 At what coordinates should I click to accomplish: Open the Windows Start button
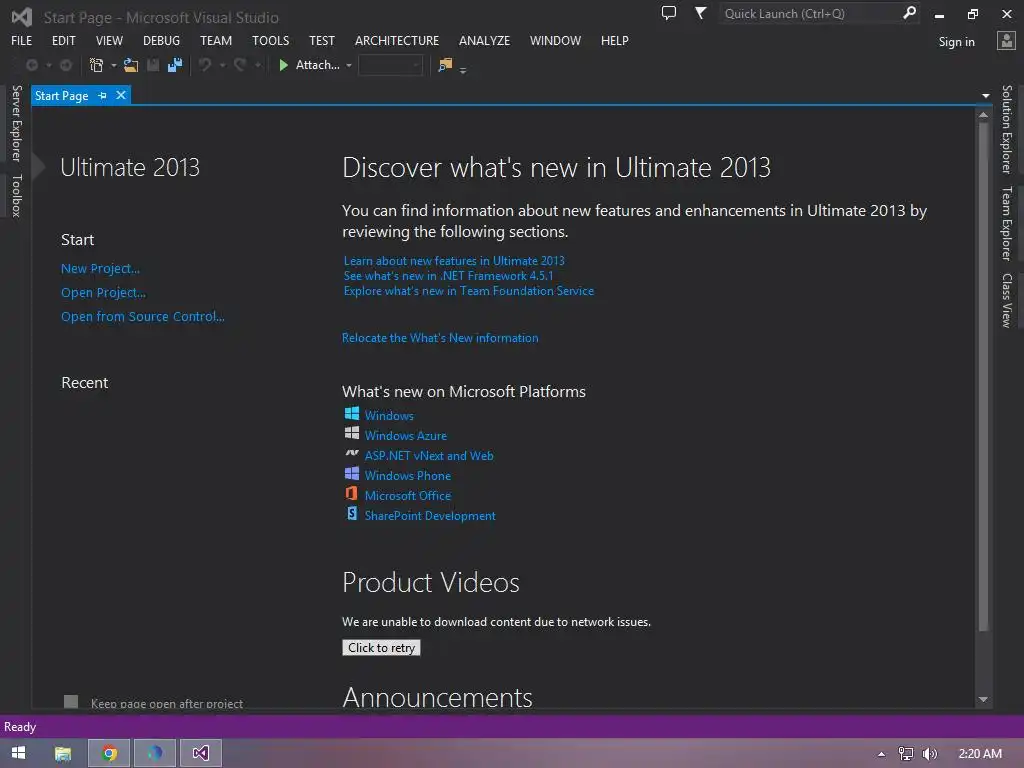(x=18, y=753)
